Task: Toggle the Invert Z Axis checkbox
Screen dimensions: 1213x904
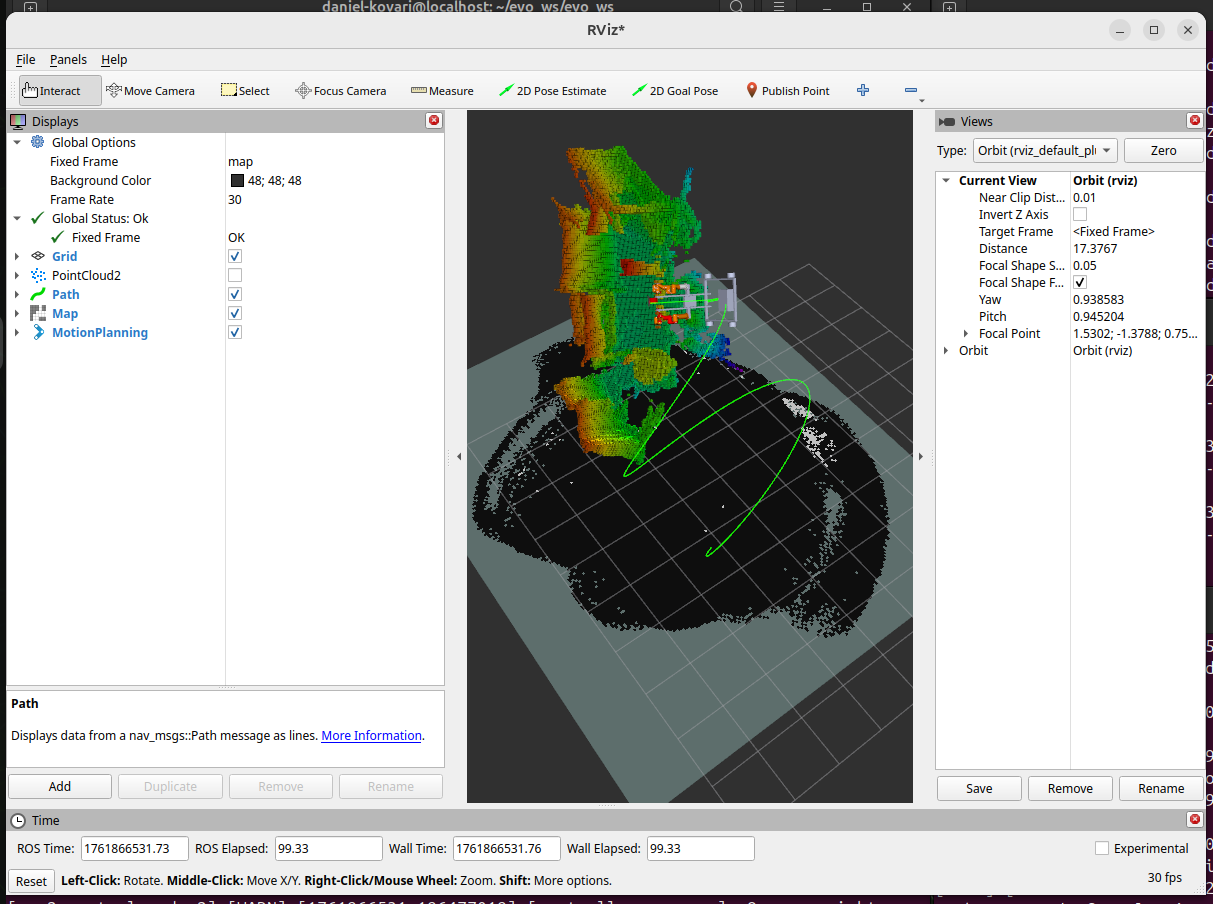Action: click(1080, 214)
